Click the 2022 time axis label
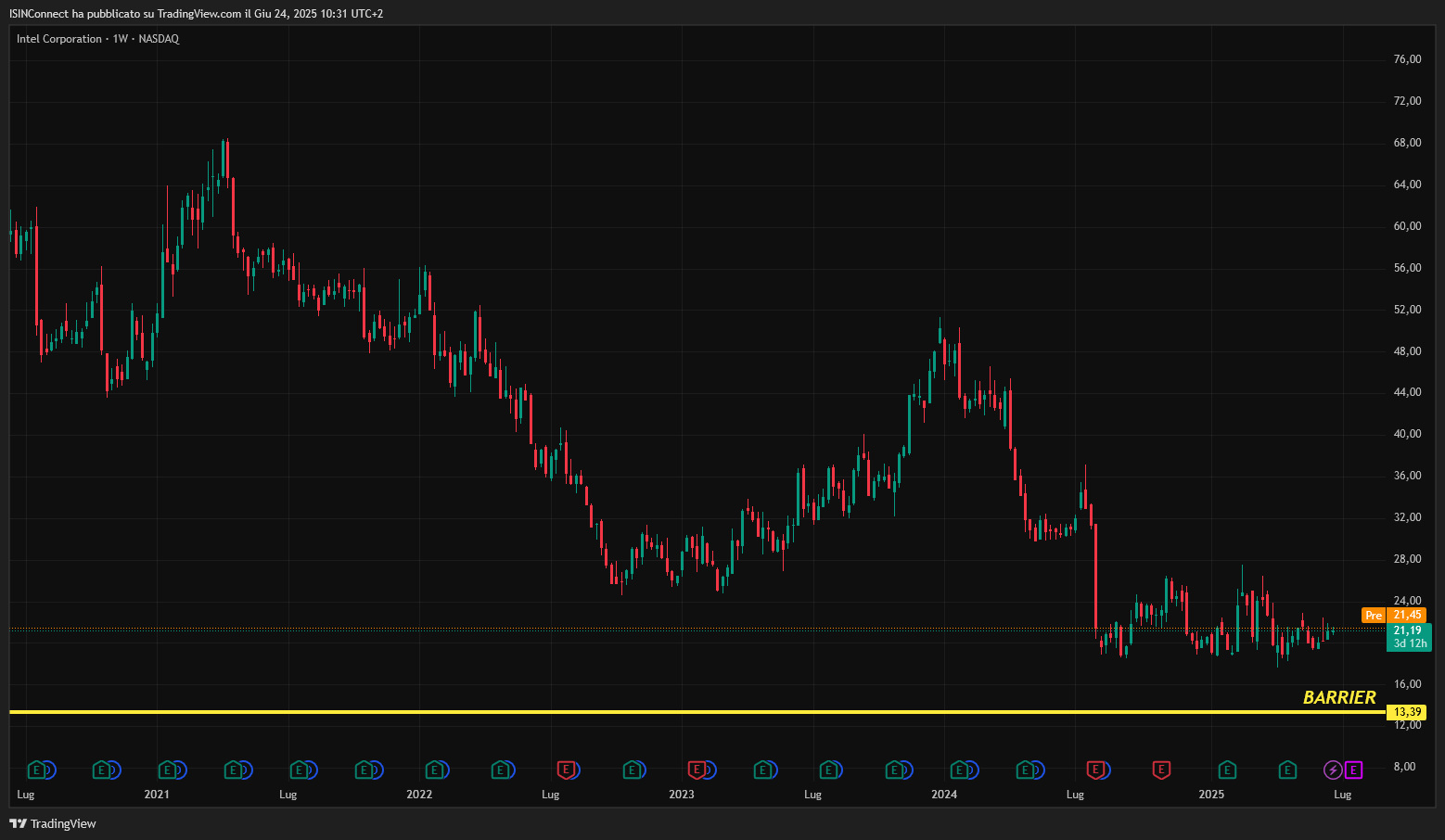Viewport: 1445px width, 840px height. 419,795
